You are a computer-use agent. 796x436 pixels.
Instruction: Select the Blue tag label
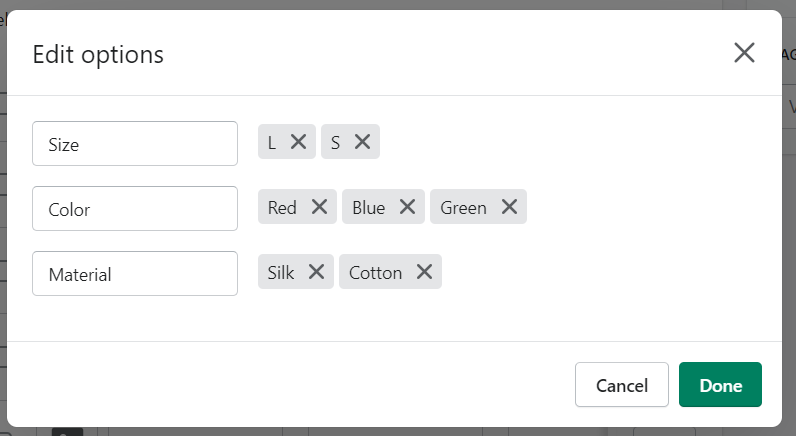(369, 208)
